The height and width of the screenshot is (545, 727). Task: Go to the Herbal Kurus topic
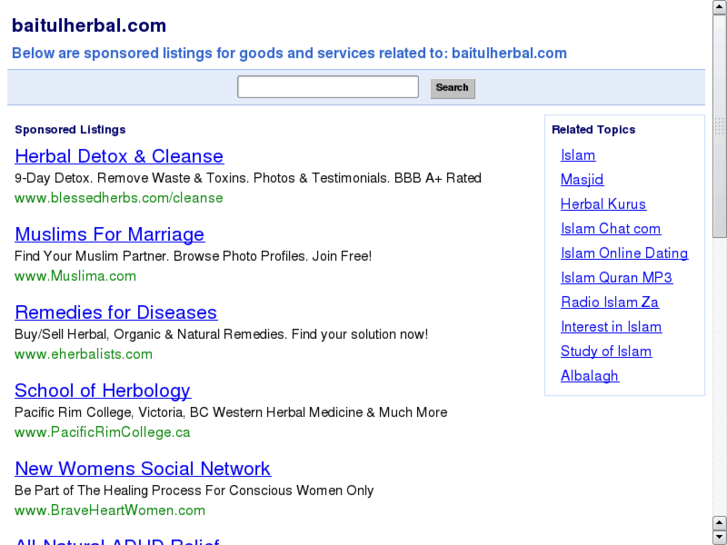point(603,204)
